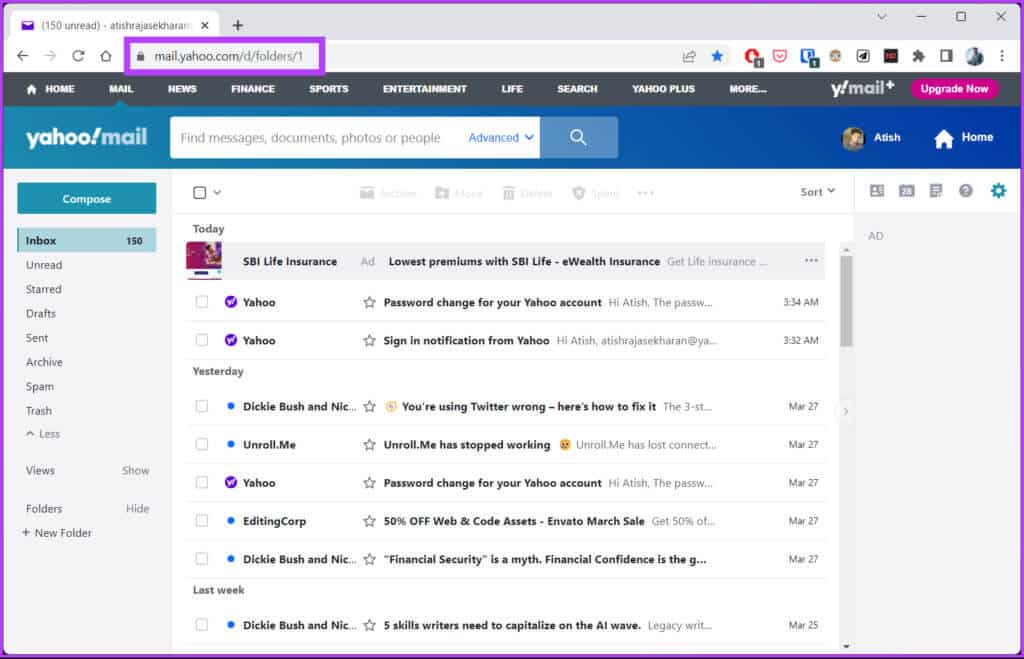Viewport: 1024px width, 659px height.
Task: Open SPORTS in the top navigation
Action: [x=328, y=89]
